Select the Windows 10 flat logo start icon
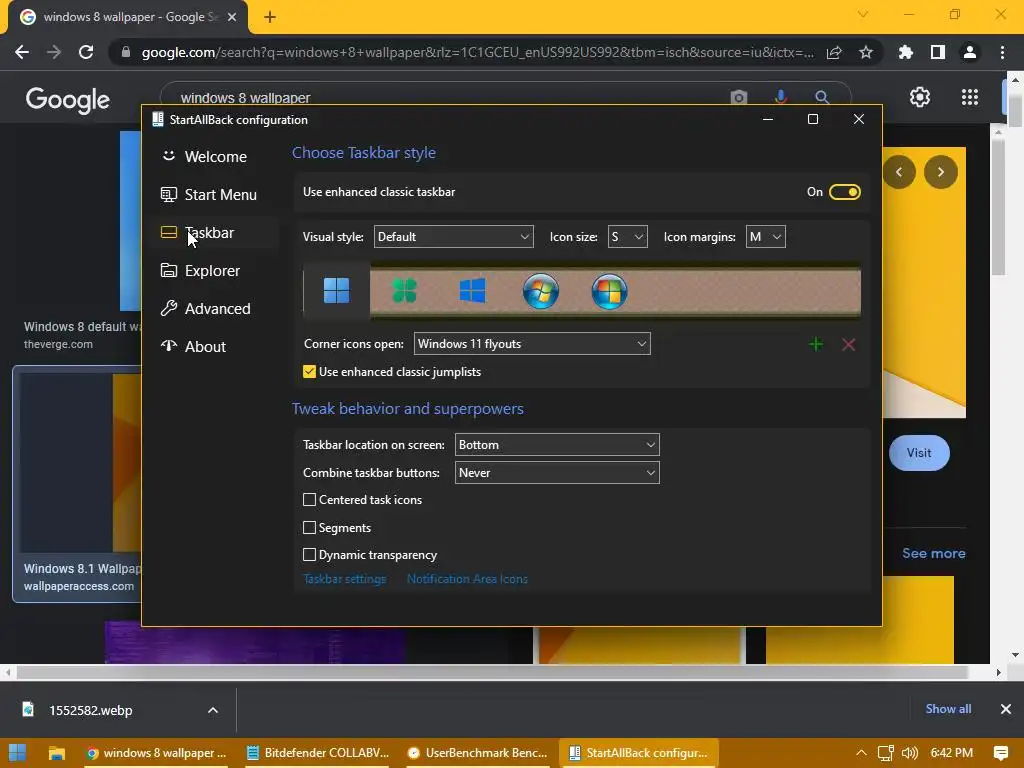 pyautogui.click(x=472, y=291)
